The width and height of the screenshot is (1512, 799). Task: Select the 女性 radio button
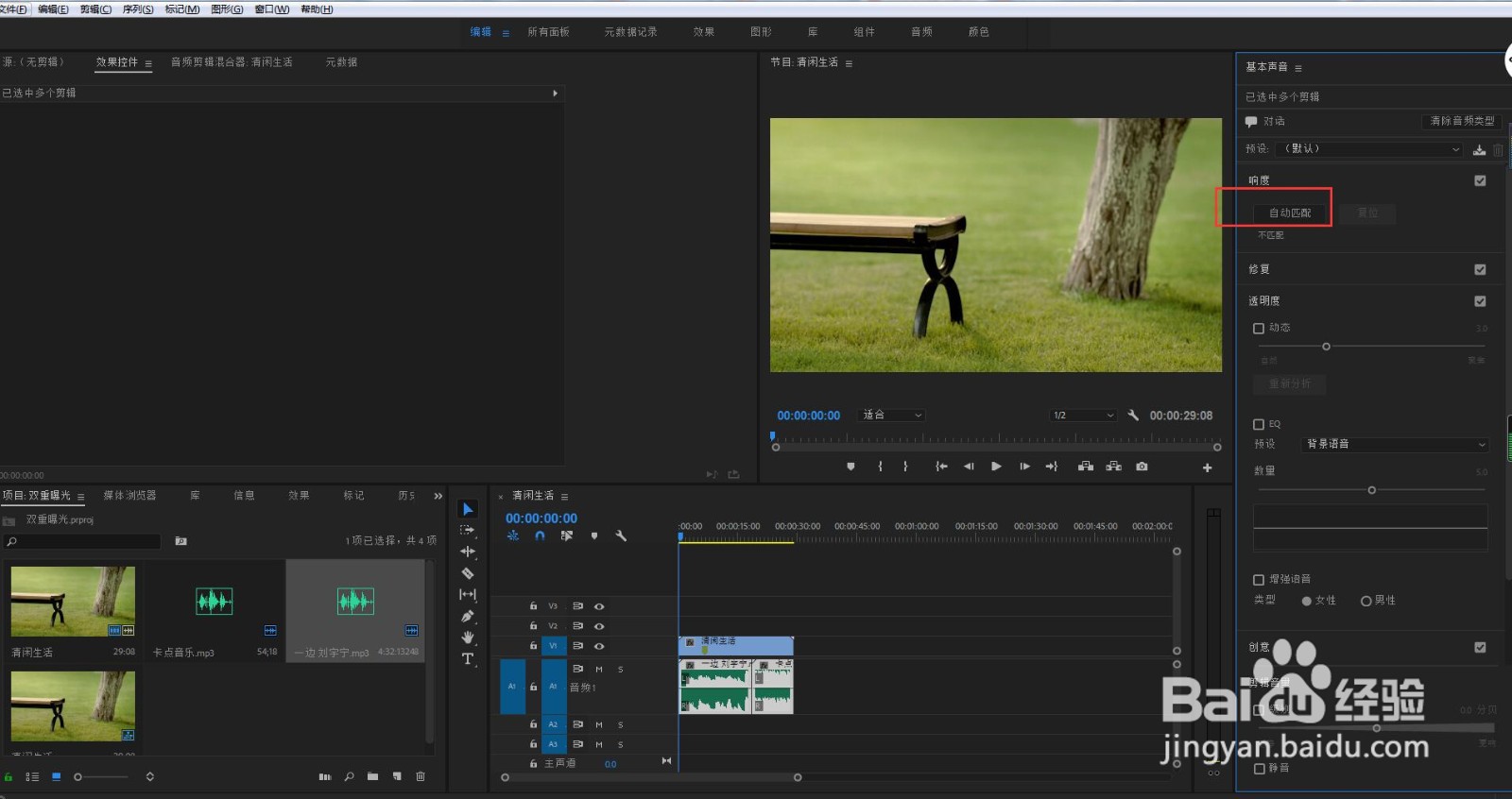tap(1307, 601)
